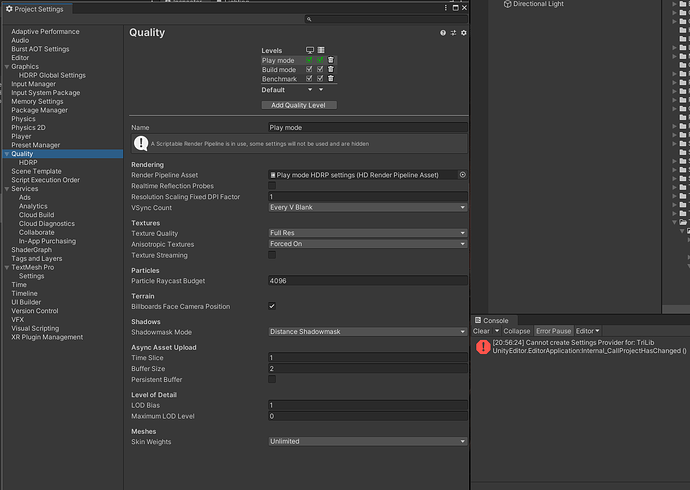Pick Render Pipeline Asset object selector
Screen dimensions: 690x490
[x=462, y=175]
